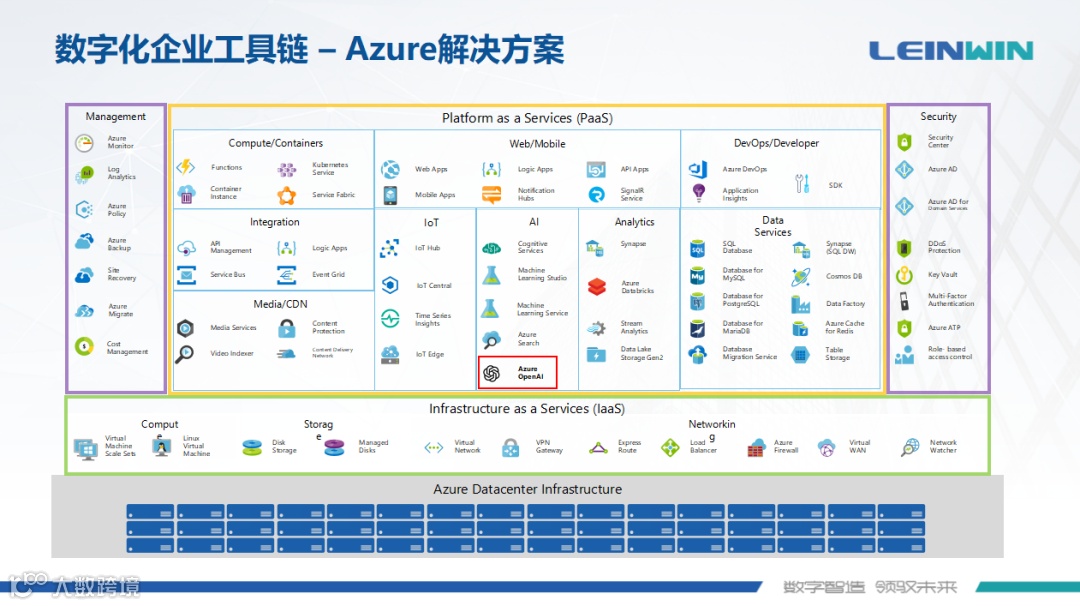The width and height of the screenshot is (1080, 606).
Task: Click the Multi-Factor Authentication icon
Action: (904, 300)
